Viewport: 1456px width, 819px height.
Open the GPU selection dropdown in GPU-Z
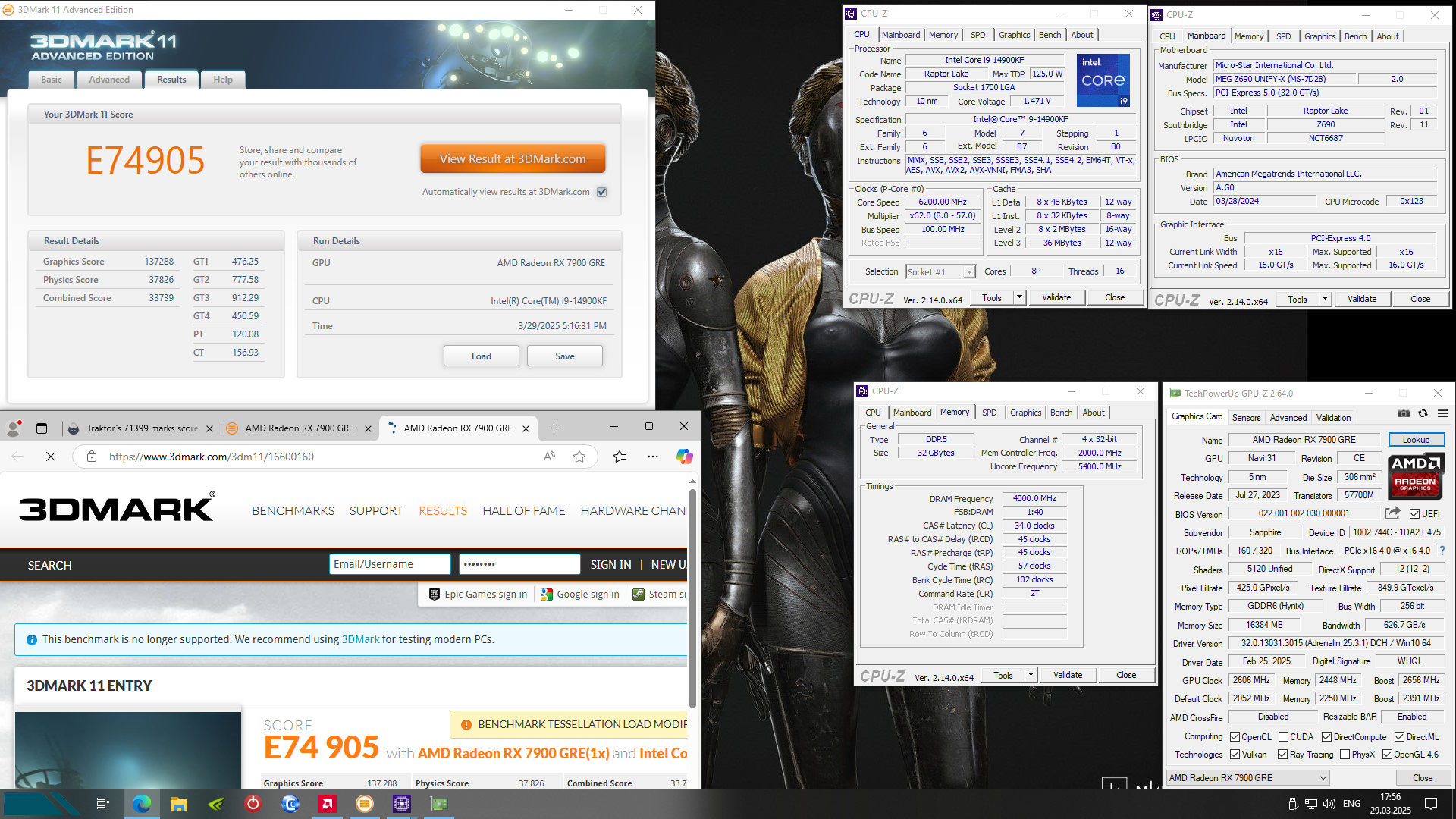(1247, 778)
